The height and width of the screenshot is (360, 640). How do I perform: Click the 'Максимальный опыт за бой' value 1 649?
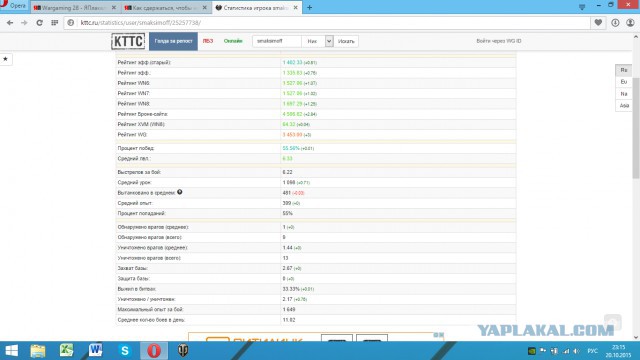(289, 309)
